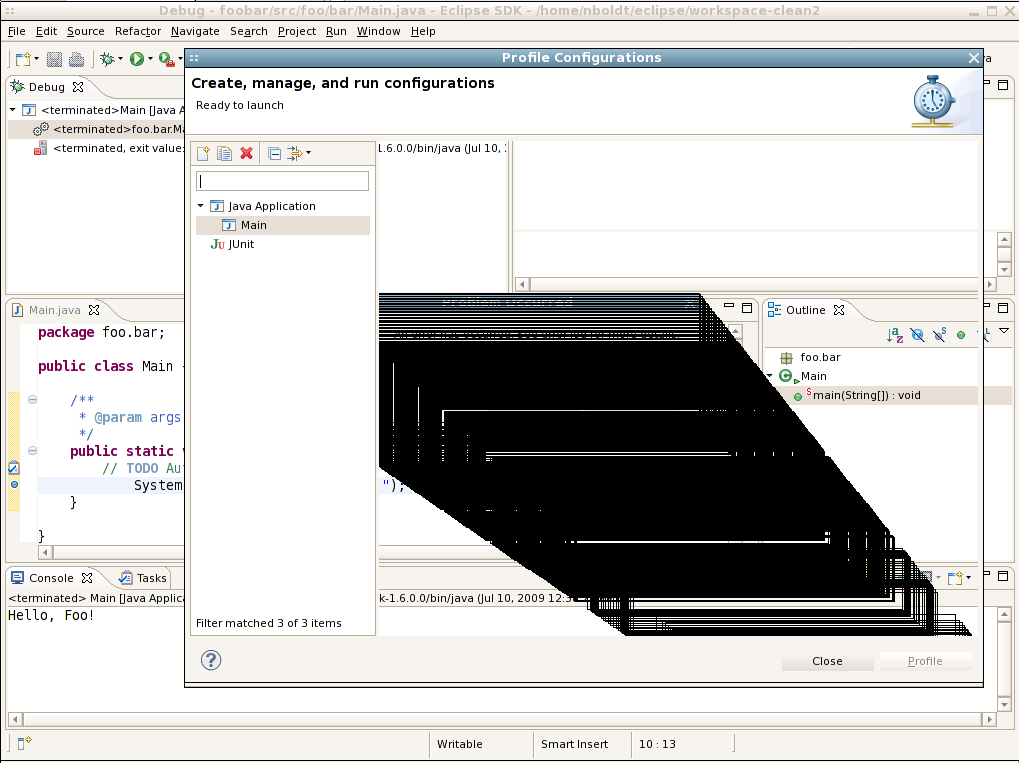The width and height of the screenshot is (1019, 763).
Task: Delete selected launch configuration with red X
Action: (246, 153)
